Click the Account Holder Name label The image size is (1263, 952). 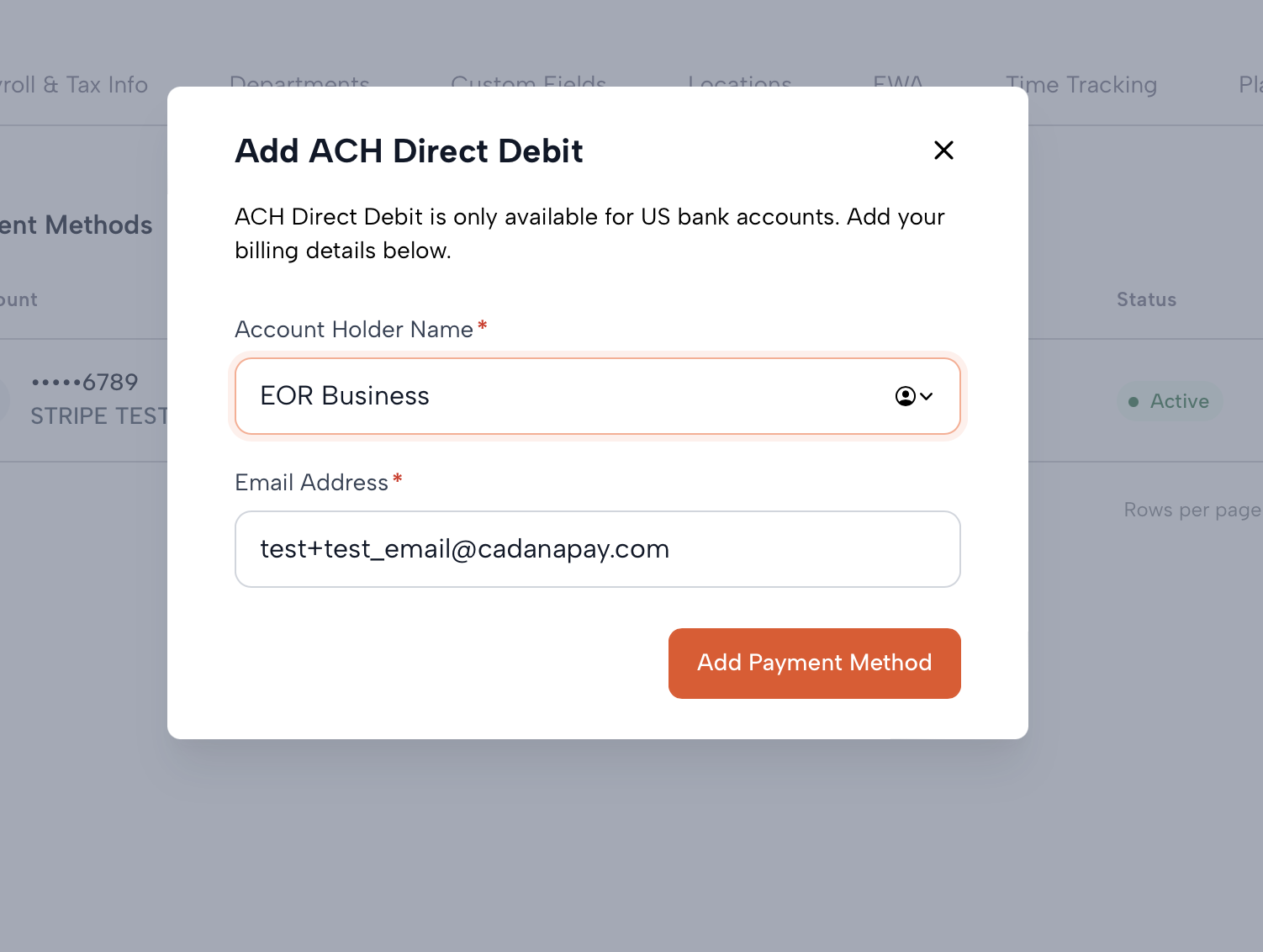[354, 330]
